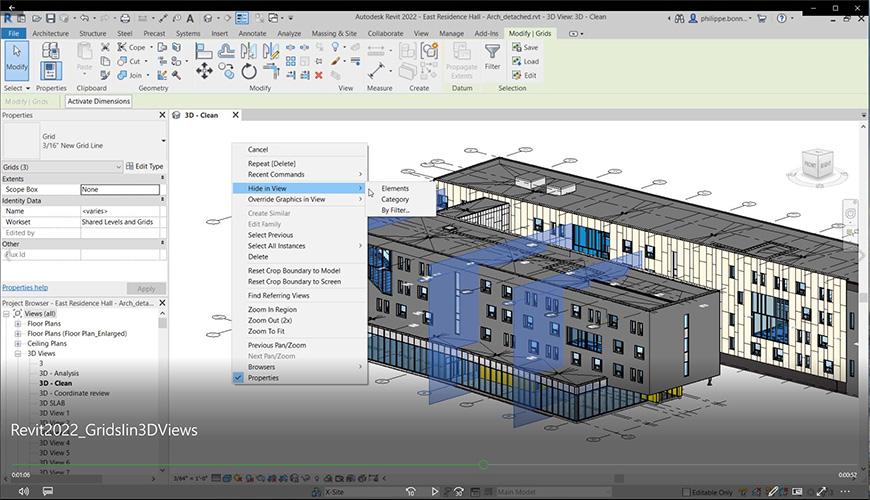Open the type selector dropdown for Grid
Viewport: 870px width, 500px height.
[163, 141]
